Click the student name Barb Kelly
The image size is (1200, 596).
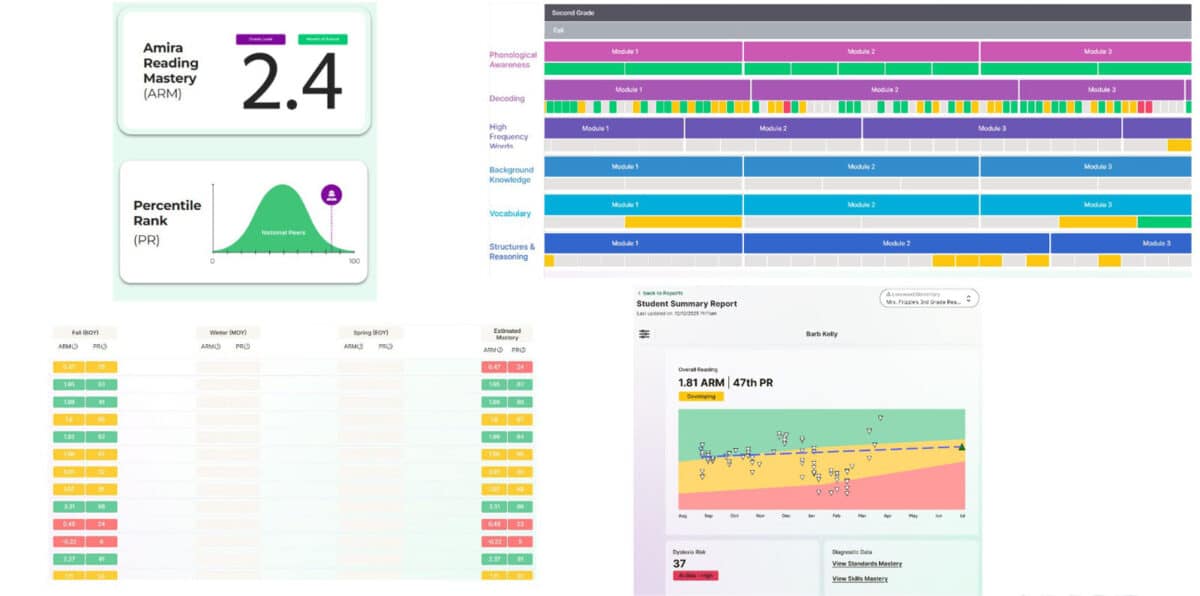(x=823, y=334)
